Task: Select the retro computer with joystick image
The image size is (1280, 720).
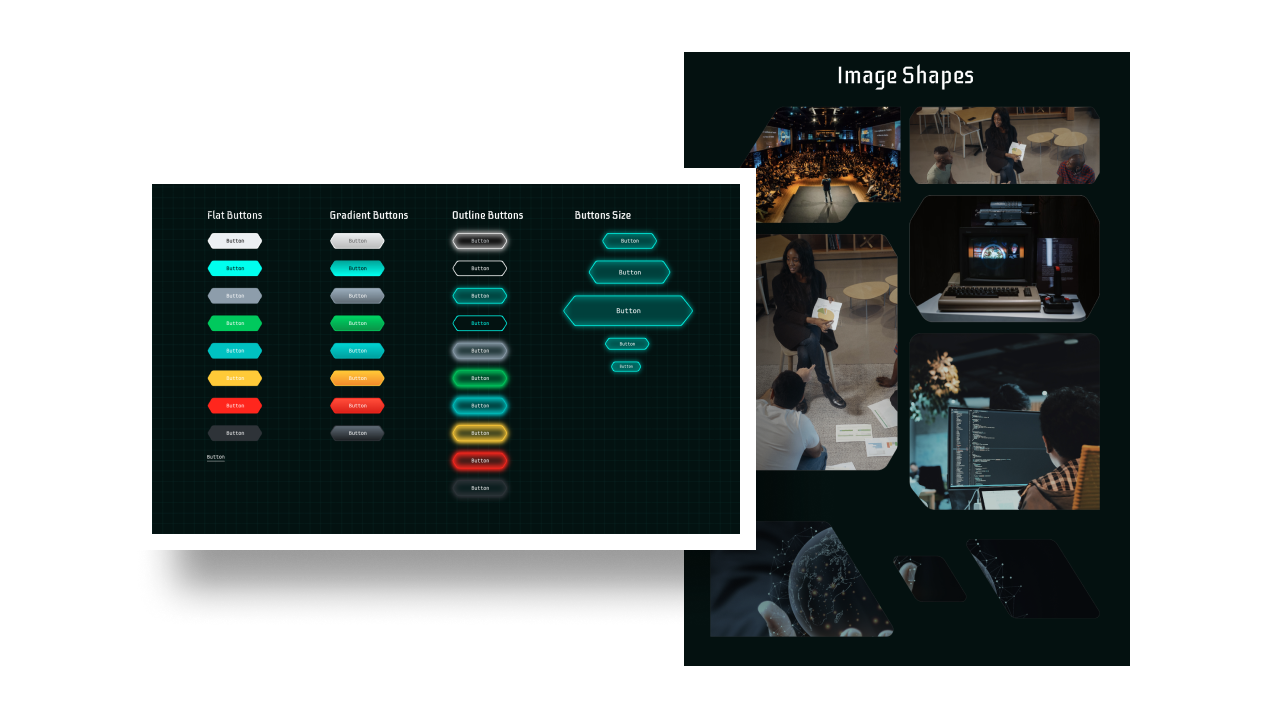Action: click(x=1004, y=258)
